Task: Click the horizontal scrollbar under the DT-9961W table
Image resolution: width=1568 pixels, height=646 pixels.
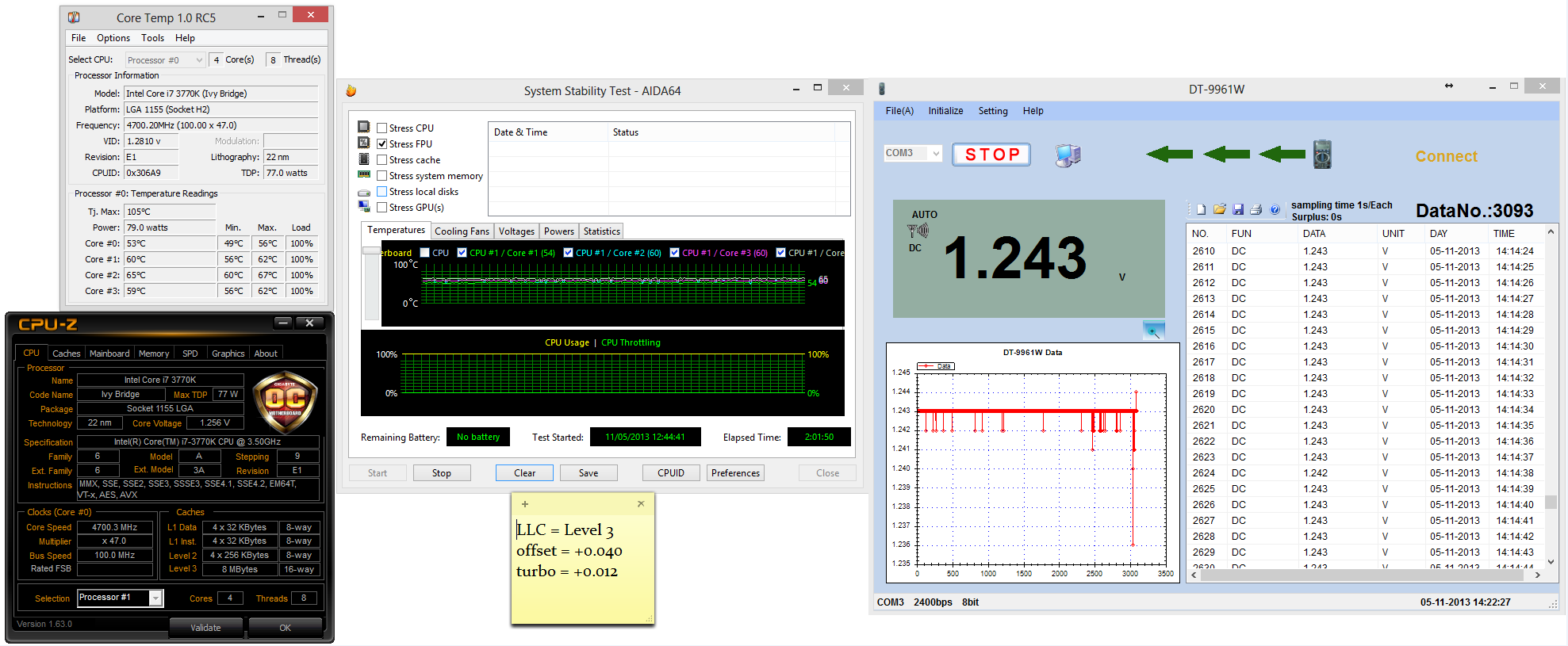Action: pos(1365,575)
